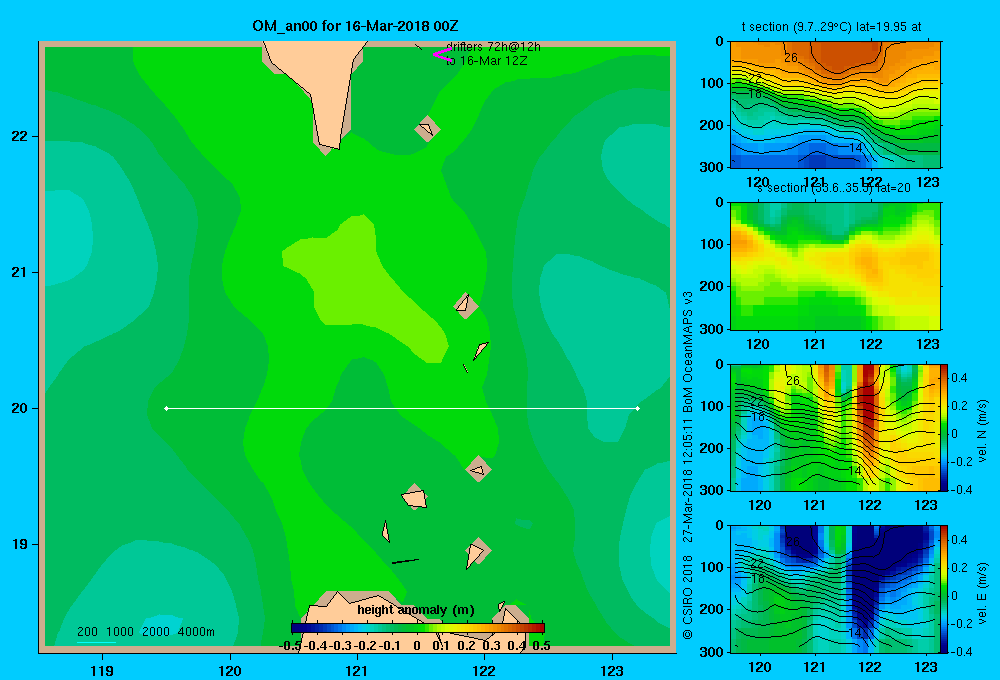Click the title OM_an00 for 16-Mar-2018 00Z

[355, 26]
